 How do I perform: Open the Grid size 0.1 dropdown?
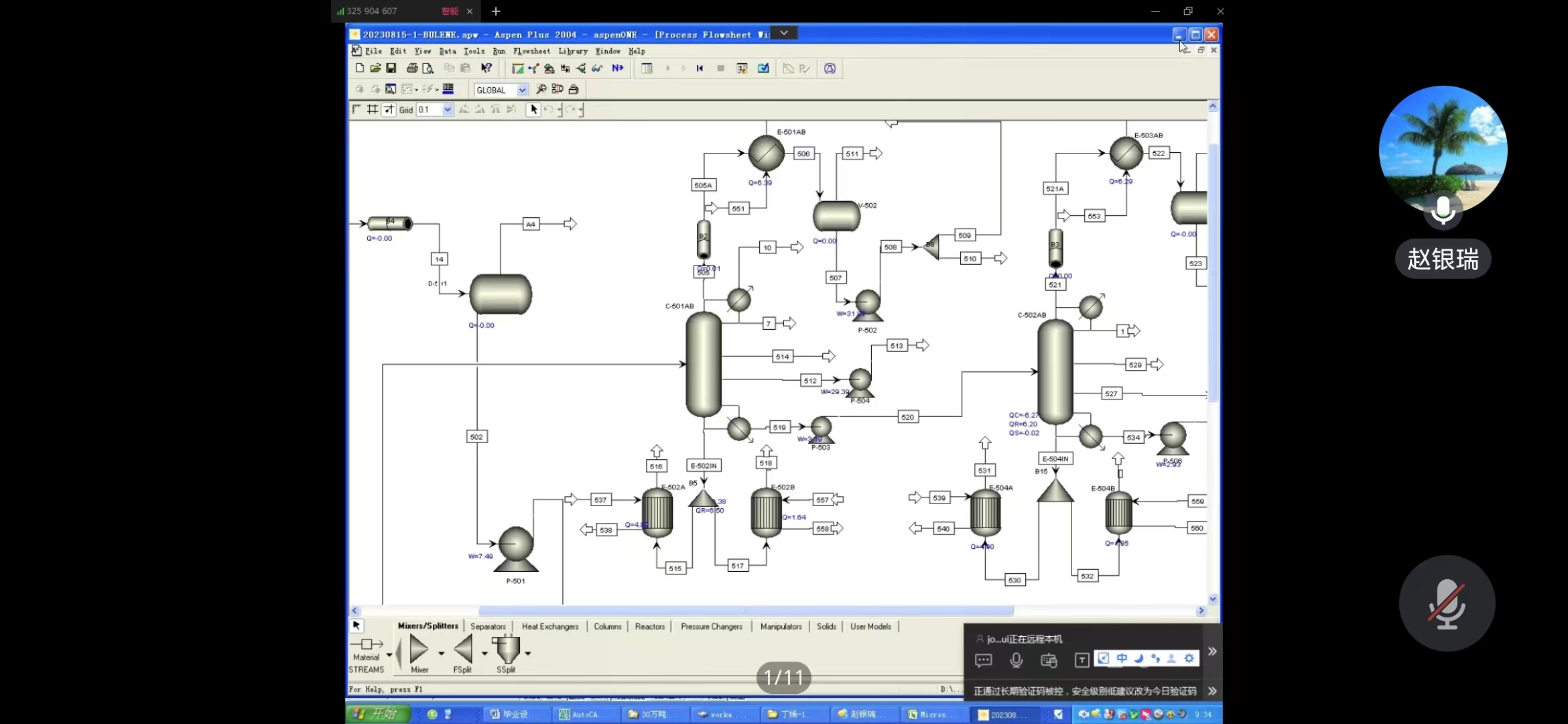[x=448, y=109]
